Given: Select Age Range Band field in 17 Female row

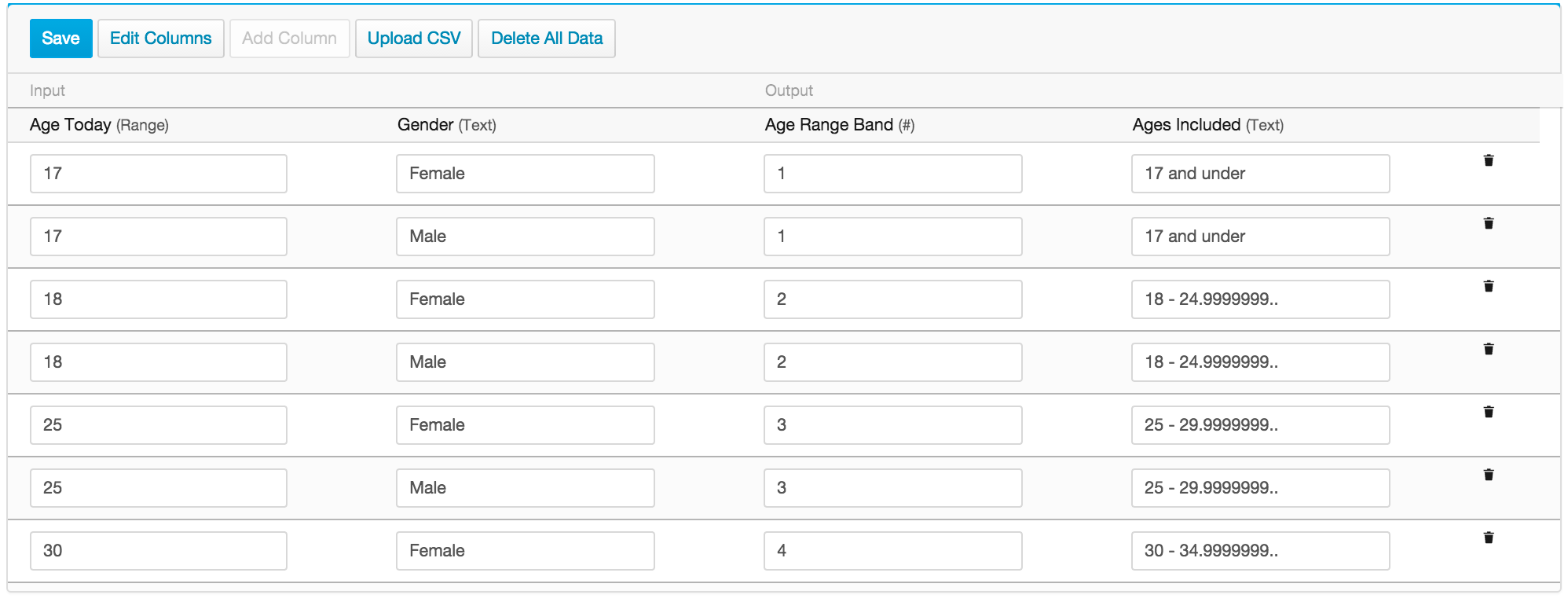Looking at the screenshot, I should (893, 174).
